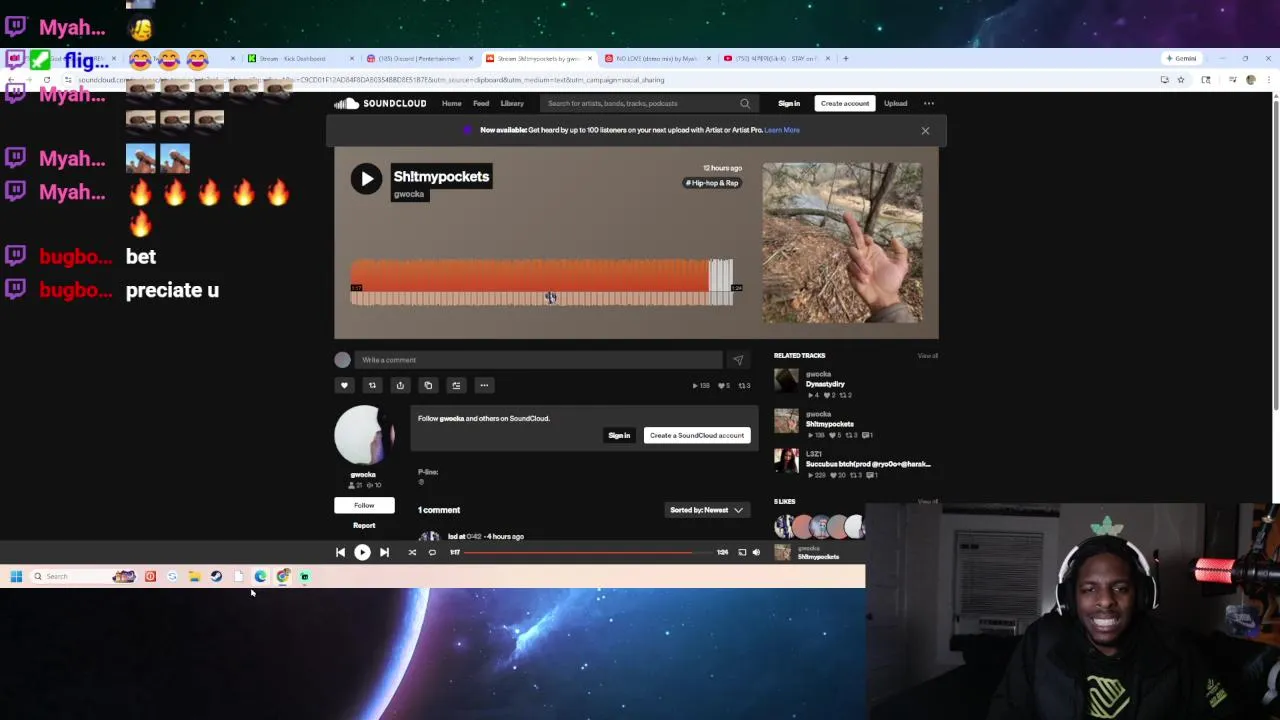Click Sign in in the SoundCloud header
The height and width of the screenshot is (720, 1280).
point(789,103)
